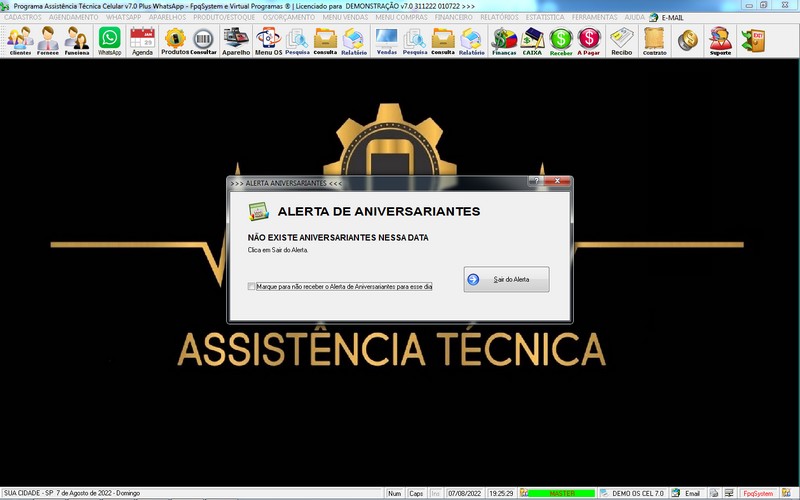Click the printer icon in status bar
The height and width of the screenshot is (500, 800).
(714, 493)
